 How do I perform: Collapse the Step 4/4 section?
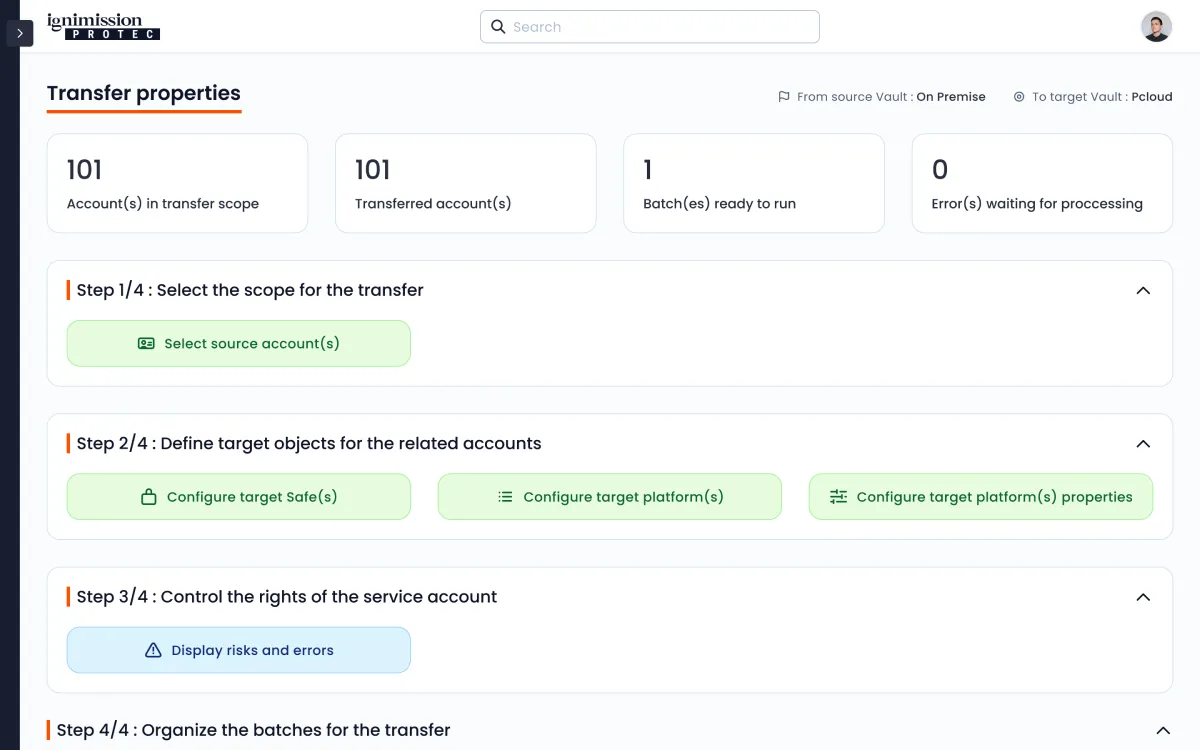(1162, 730)
